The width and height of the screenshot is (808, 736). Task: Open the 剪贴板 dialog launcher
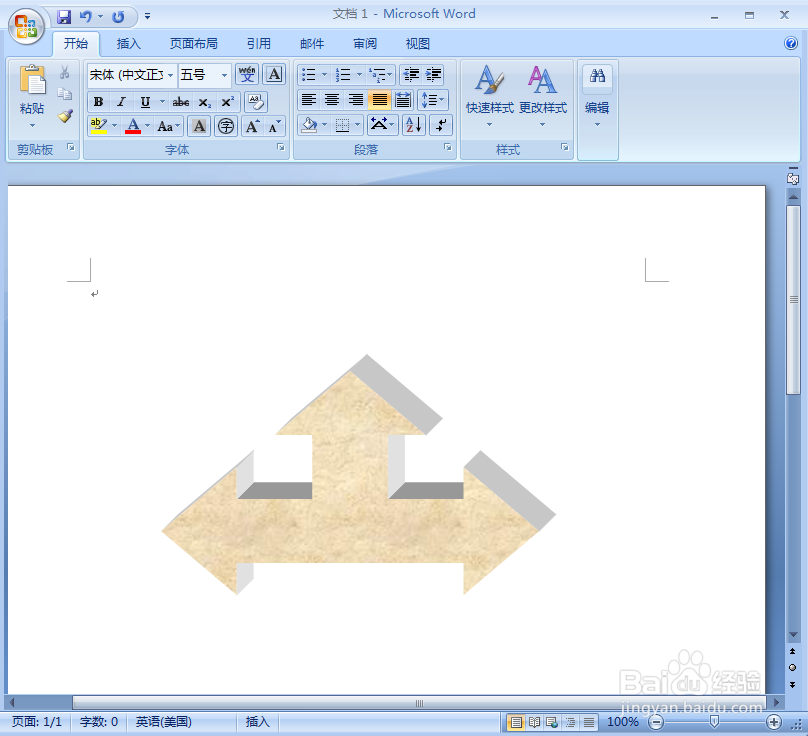tap(71, 148)
